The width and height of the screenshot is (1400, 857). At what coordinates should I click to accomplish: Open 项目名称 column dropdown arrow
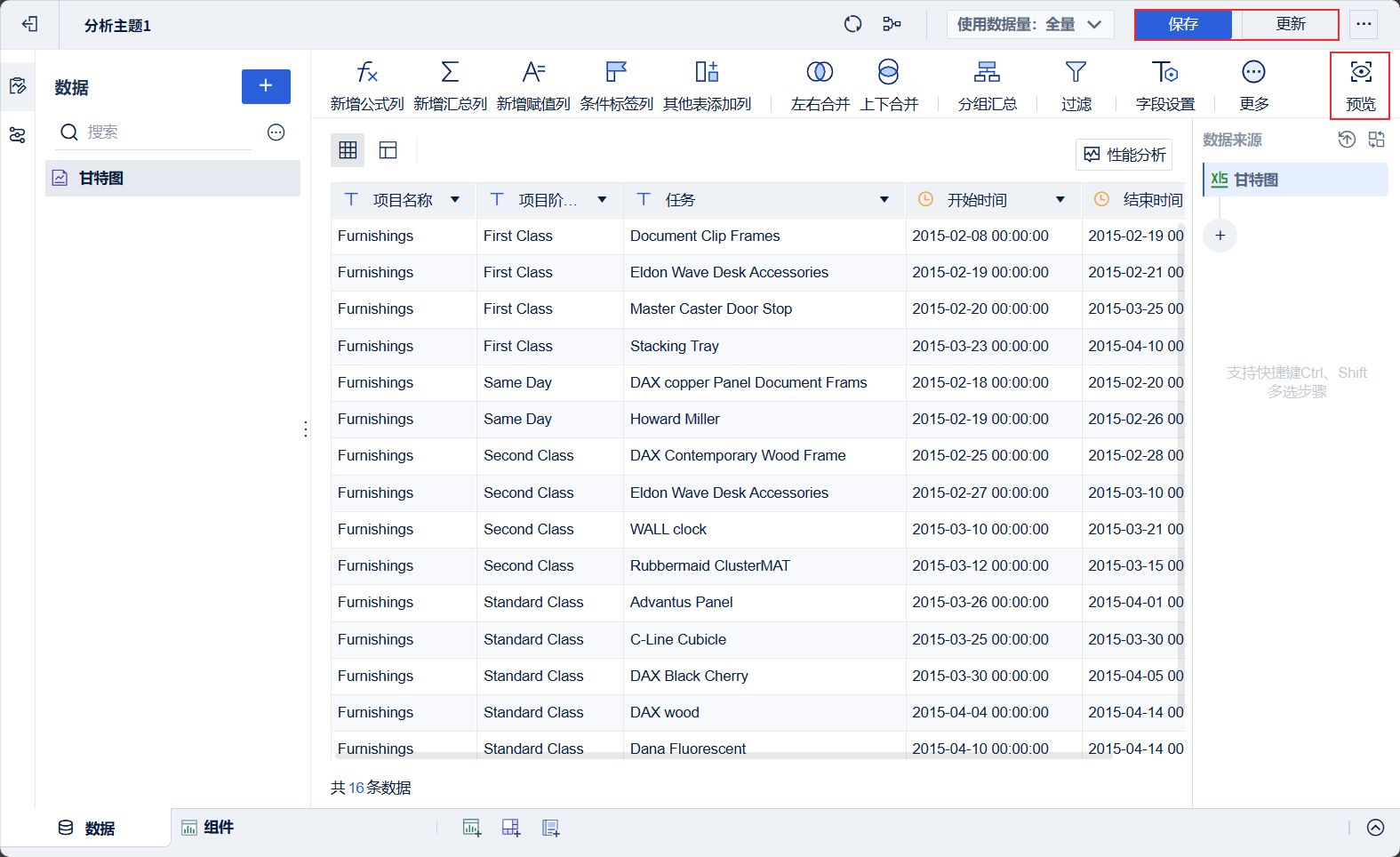(455, 200)
